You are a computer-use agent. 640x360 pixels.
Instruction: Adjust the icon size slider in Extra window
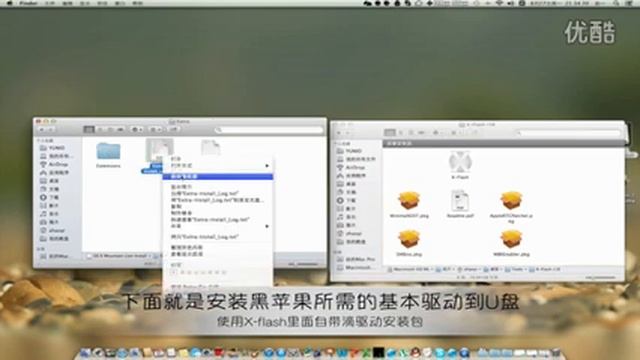click(x=303, y=264)
